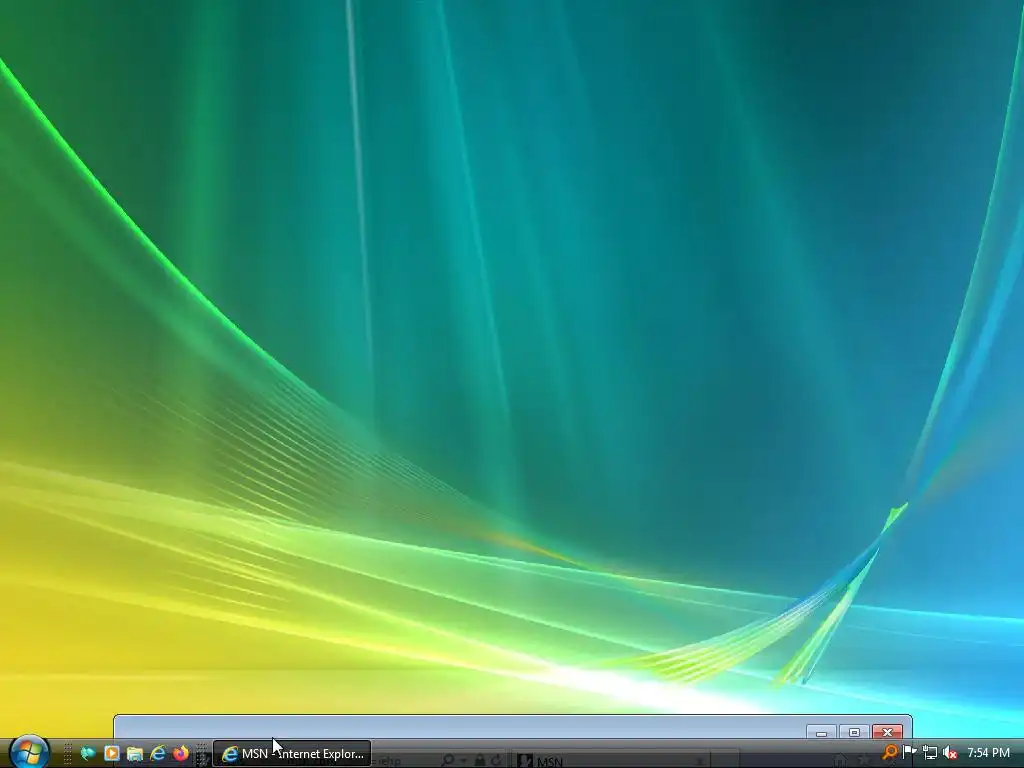Launch Internet Explorer from quick launch

[157, 754]
